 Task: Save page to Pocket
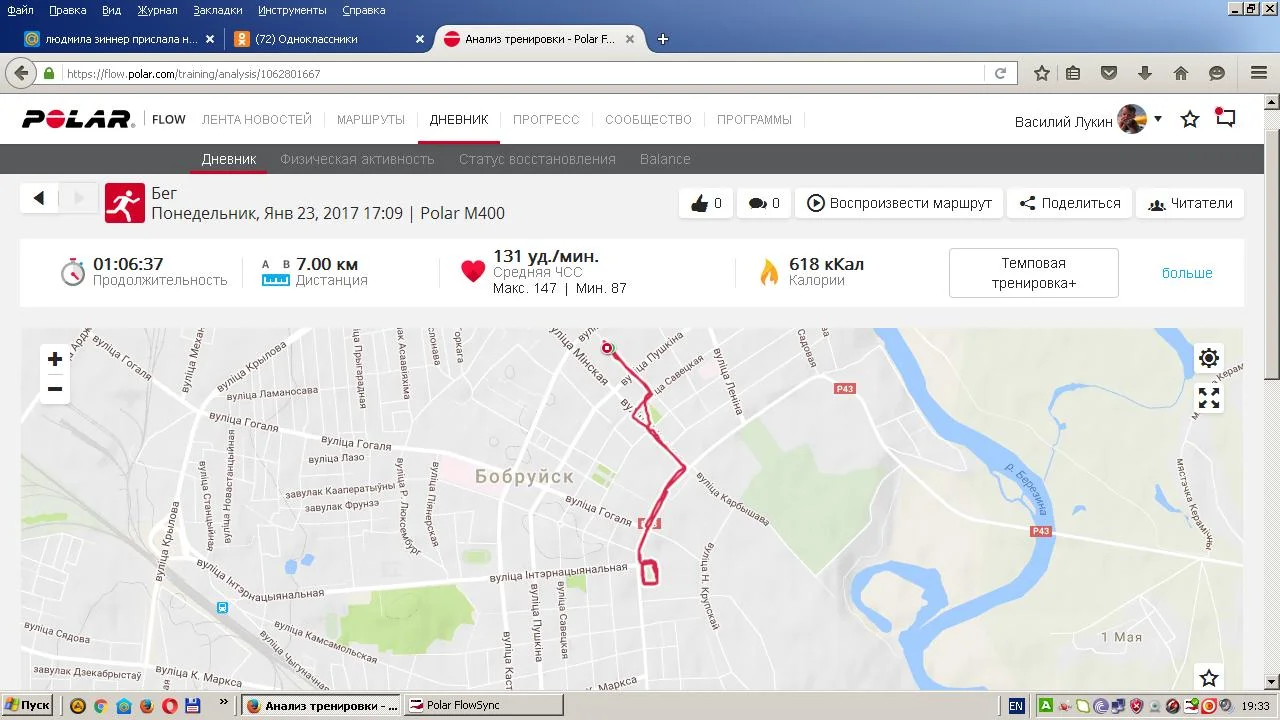point(1109,73)
